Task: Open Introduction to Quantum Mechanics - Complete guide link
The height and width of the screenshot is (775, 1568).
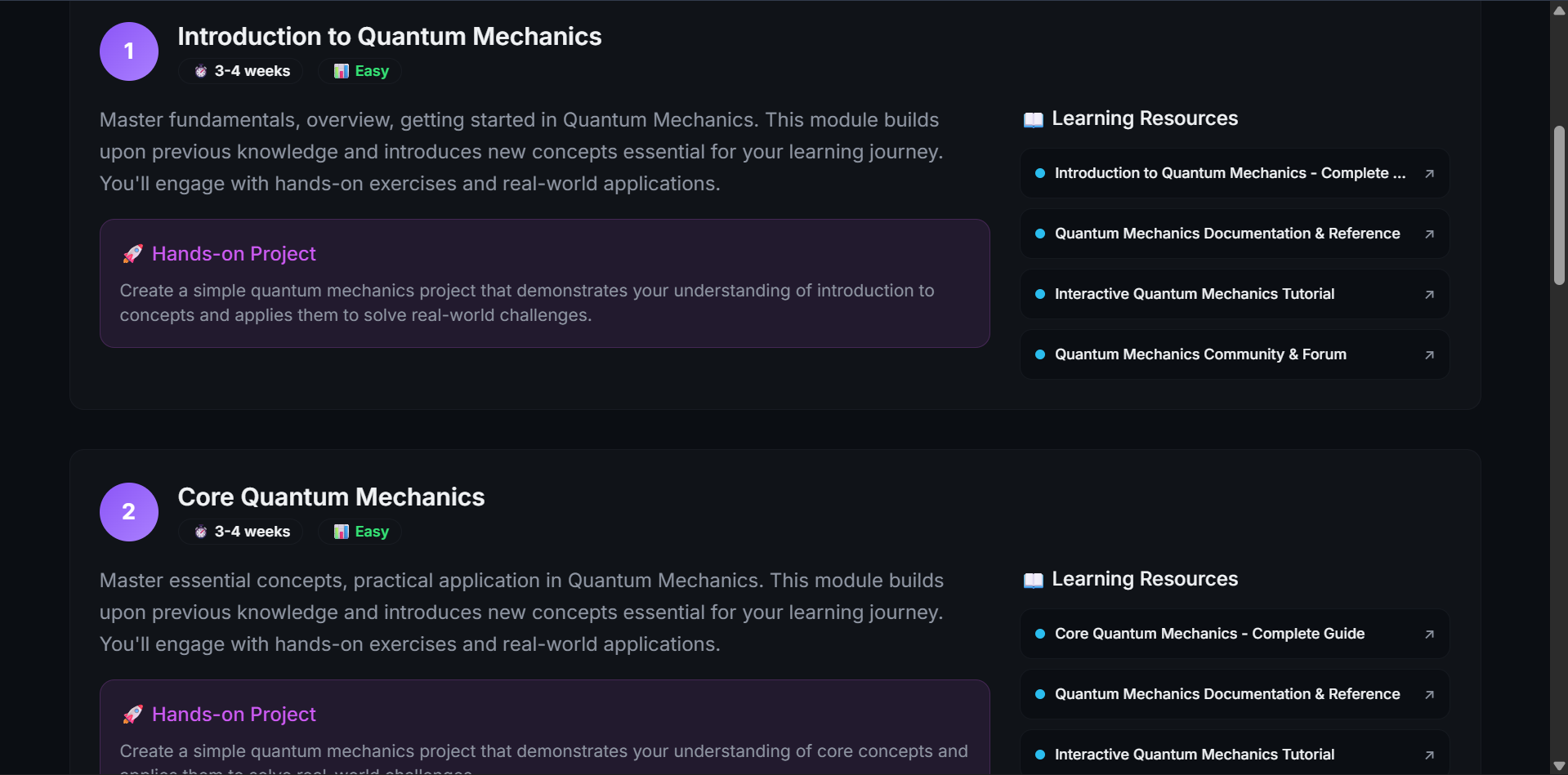Action: [1229, 173]
